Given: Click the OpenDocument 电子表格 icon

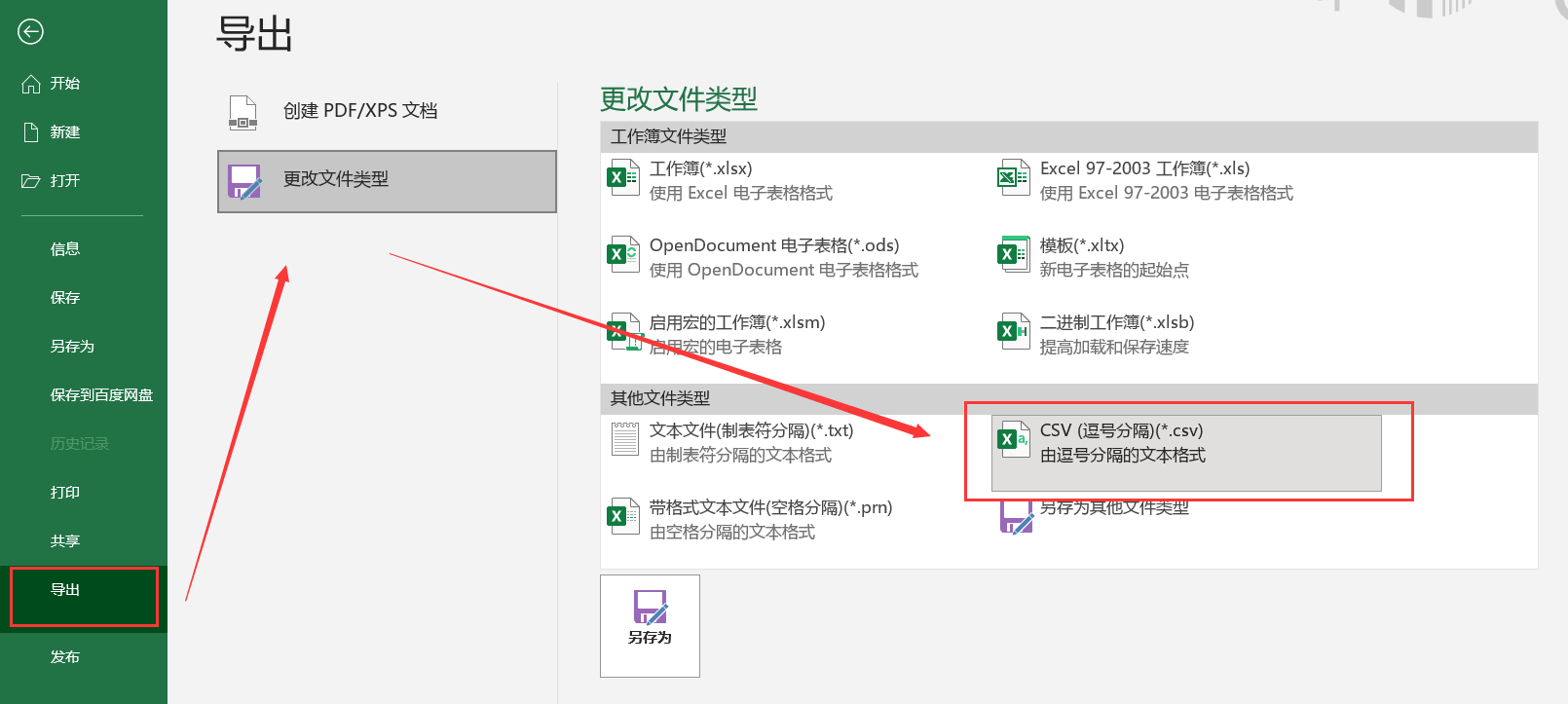Looking at the screenshot, I should [x=623, y=254].
